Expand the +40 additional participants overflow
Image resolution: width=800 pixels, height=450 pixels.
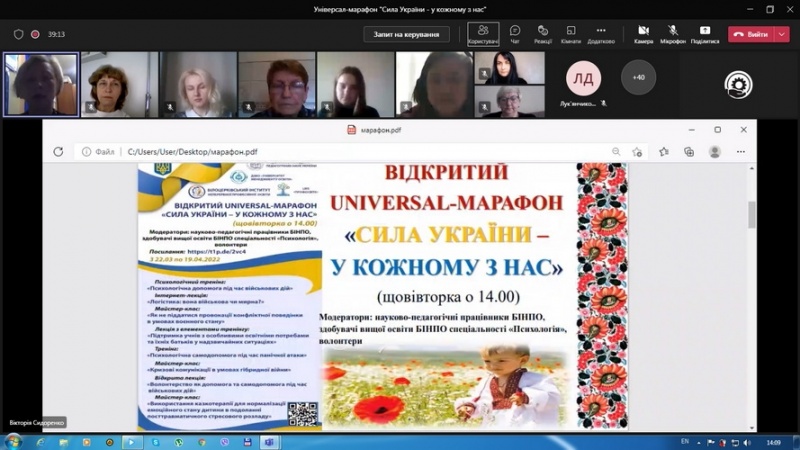point(638,77)
